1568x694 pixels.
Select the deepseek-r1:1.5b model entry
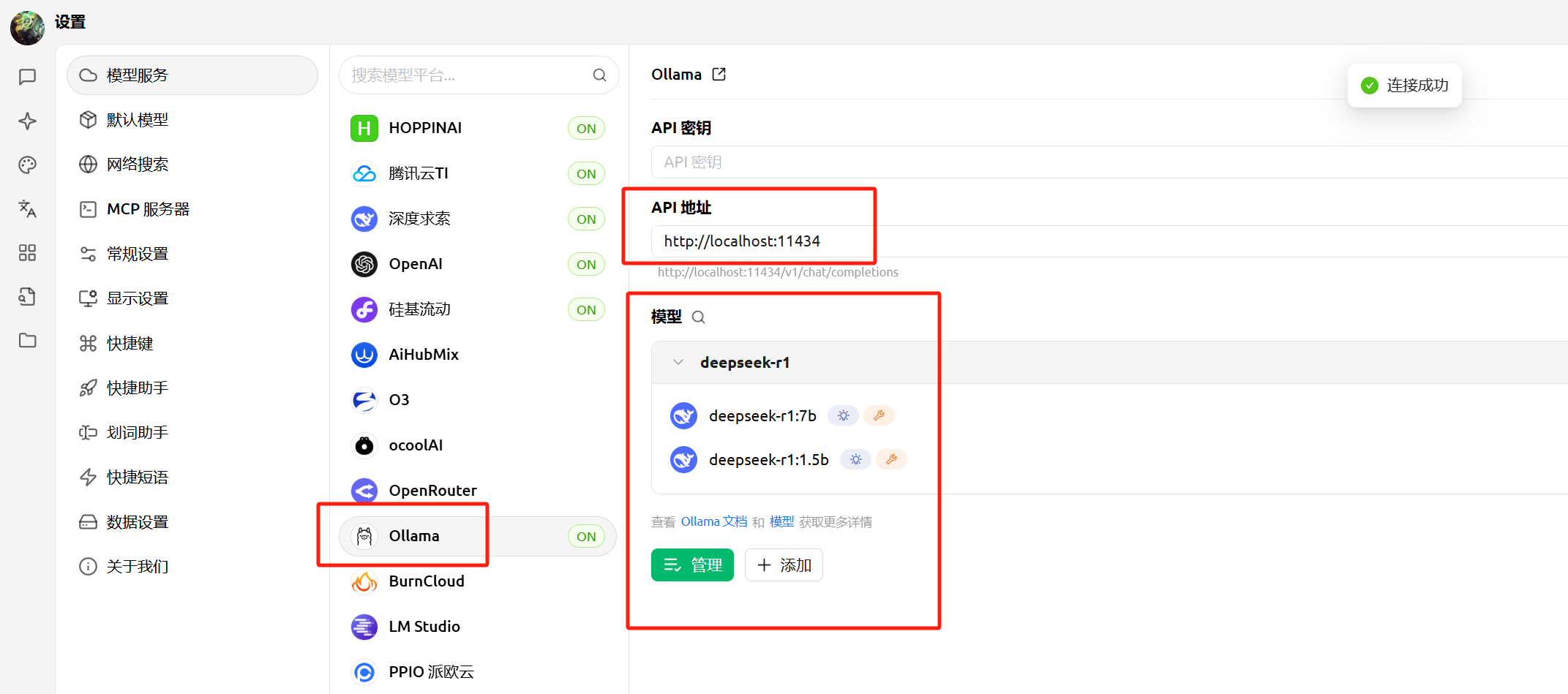coord(768,460)
